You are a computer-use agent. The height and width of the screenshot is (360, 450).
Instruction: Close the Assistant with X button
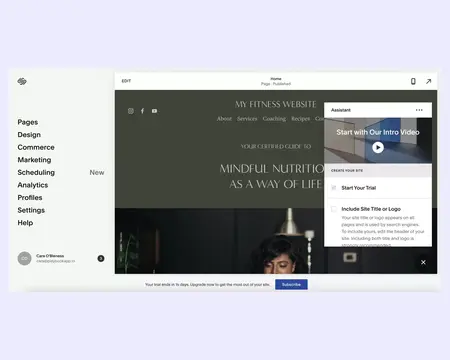tap(423, 262)
